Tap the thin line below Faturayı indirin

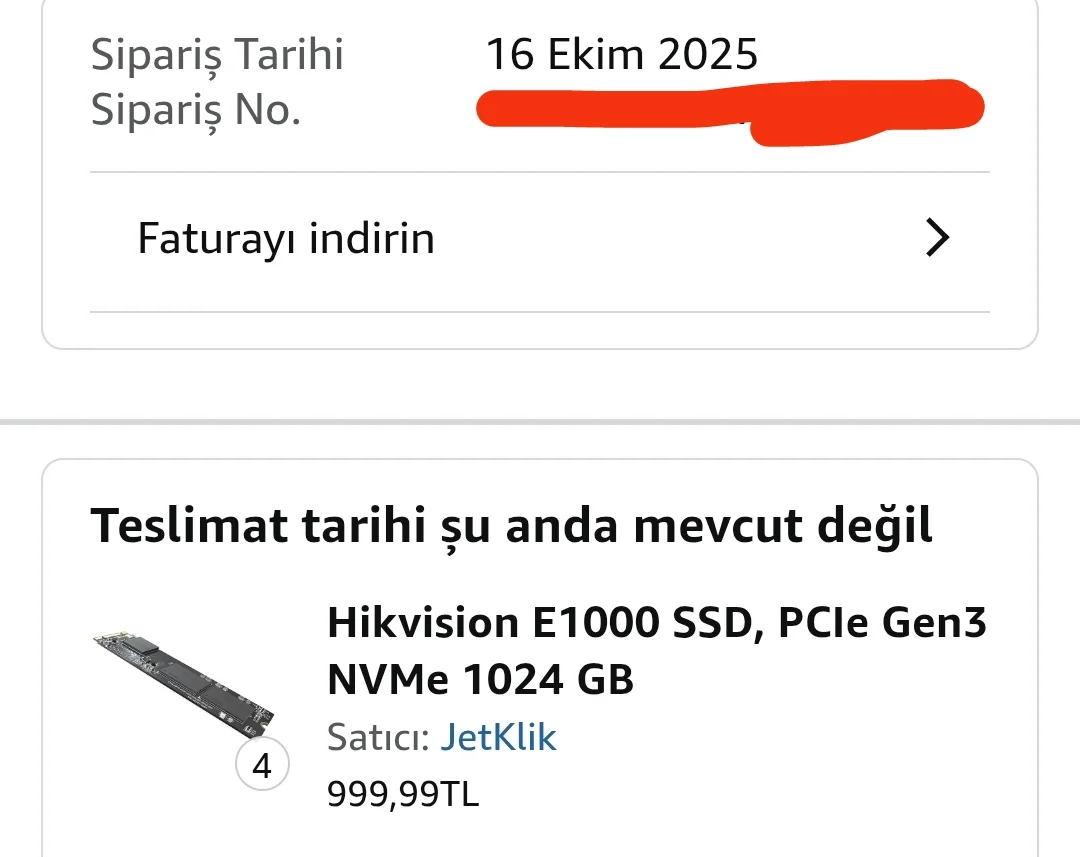(540, 312)
